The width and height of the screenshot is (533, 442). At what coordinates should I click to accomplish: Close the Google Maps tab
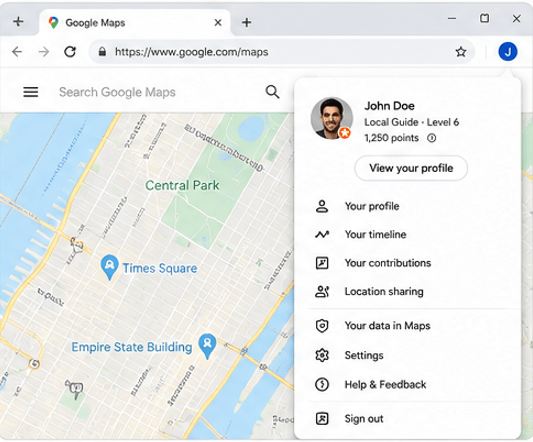tap(218, 22)
